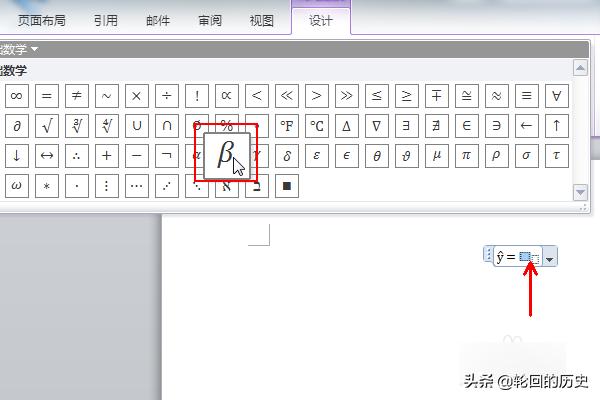
Task: Insert the there-exists symbol
Action: (x=407, y=126)
